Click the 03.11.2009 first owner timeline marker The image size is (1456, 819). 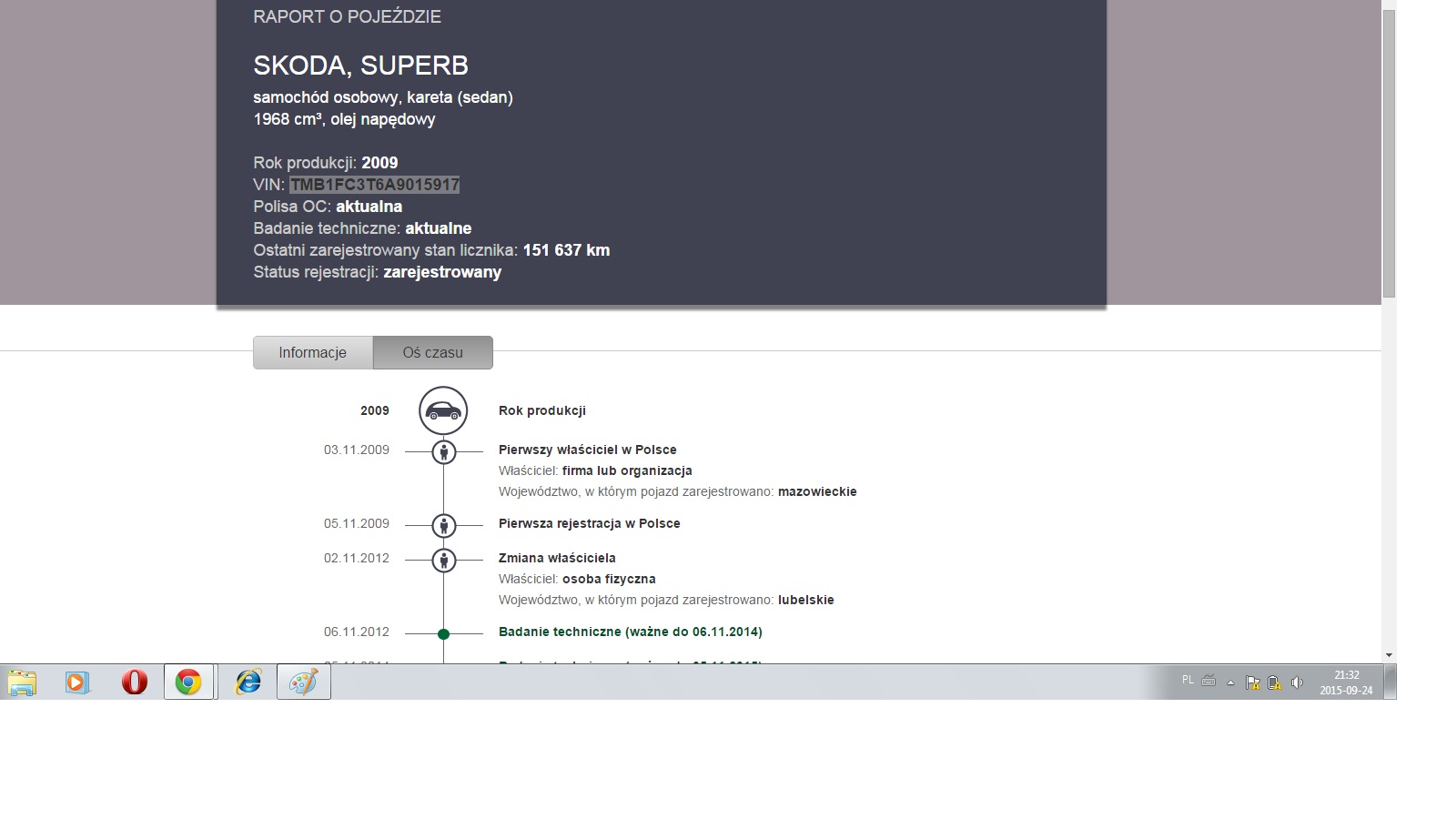coord(443,451)
